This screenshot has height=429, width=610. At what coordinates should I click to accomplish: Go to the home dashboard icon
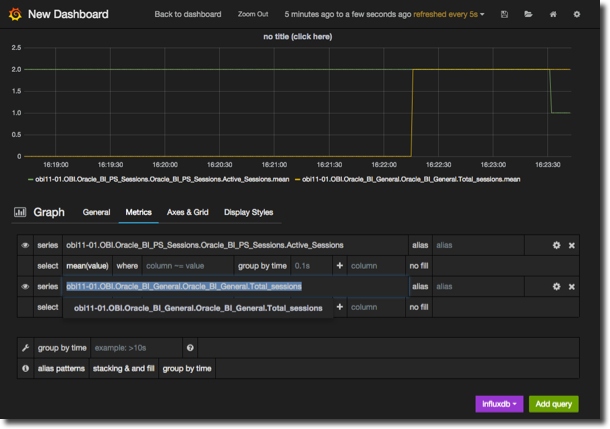pos(553,15)
